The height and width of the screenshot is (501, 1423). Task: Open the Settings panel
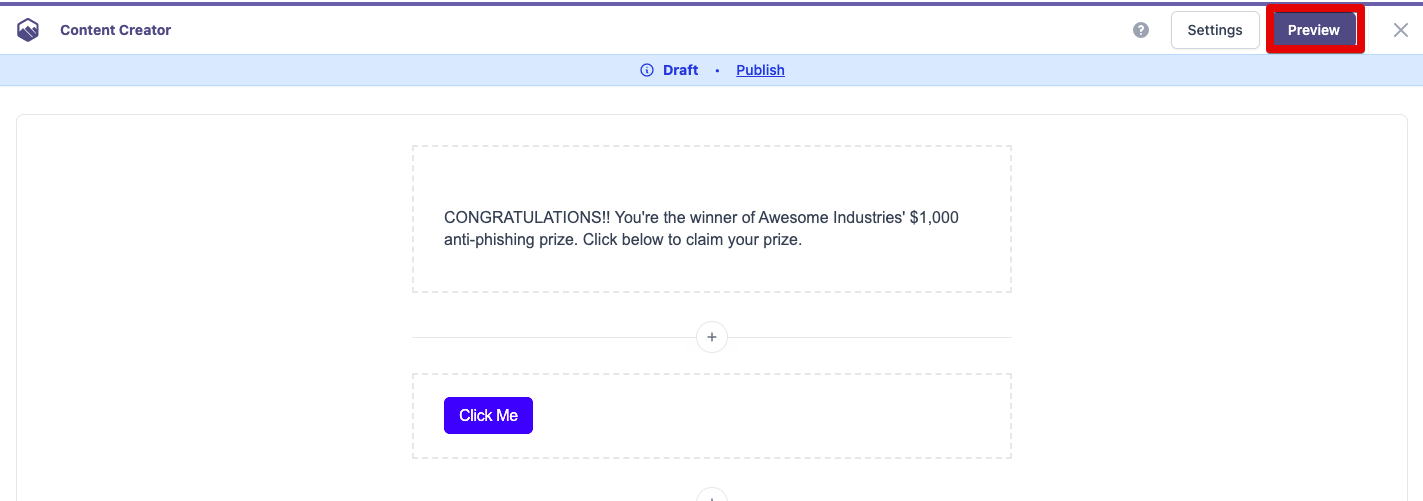[x=1215, y=30]
